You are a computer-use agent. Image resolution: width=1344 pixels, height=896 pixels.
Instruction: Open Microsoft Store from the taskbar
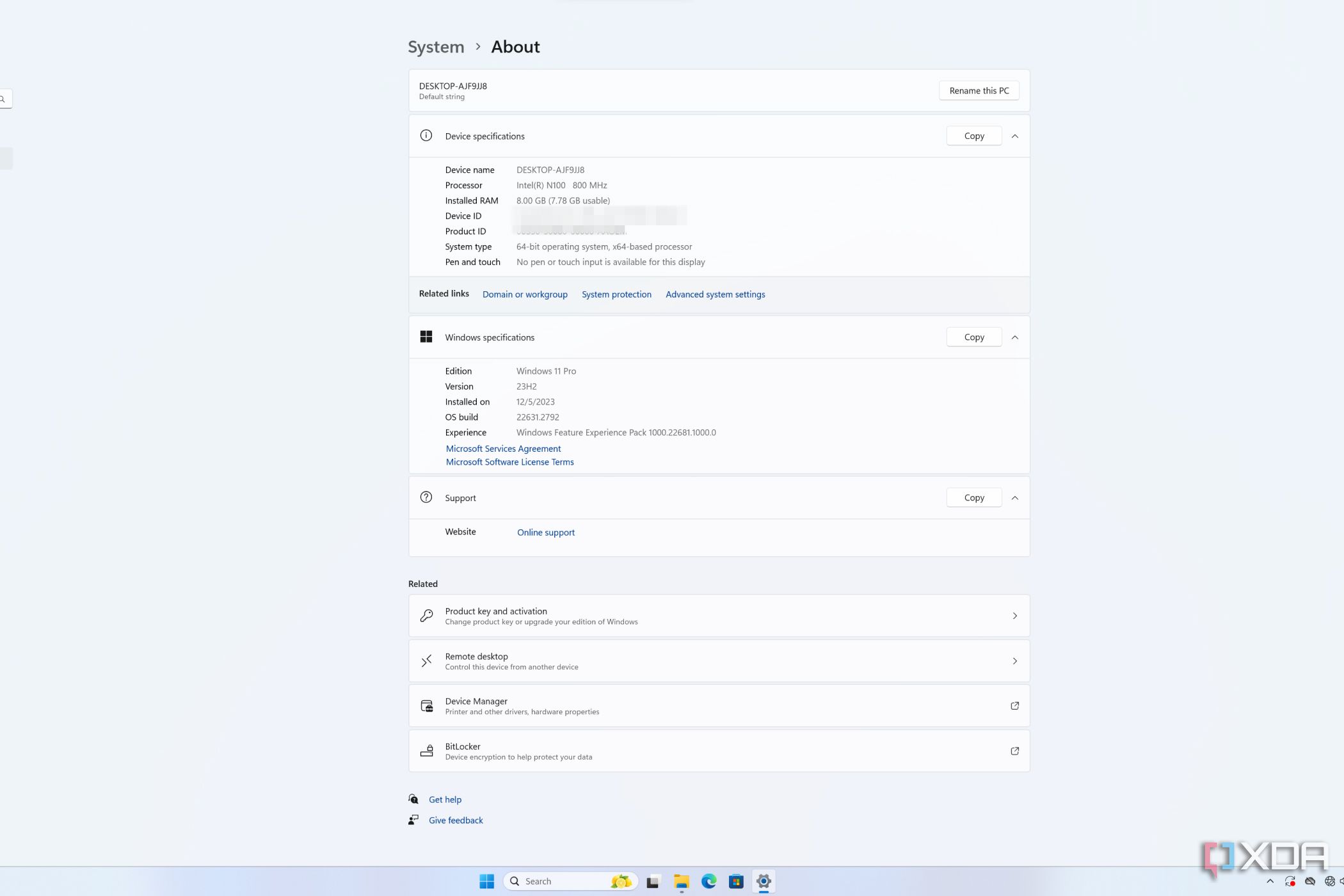tap(736, 882)
